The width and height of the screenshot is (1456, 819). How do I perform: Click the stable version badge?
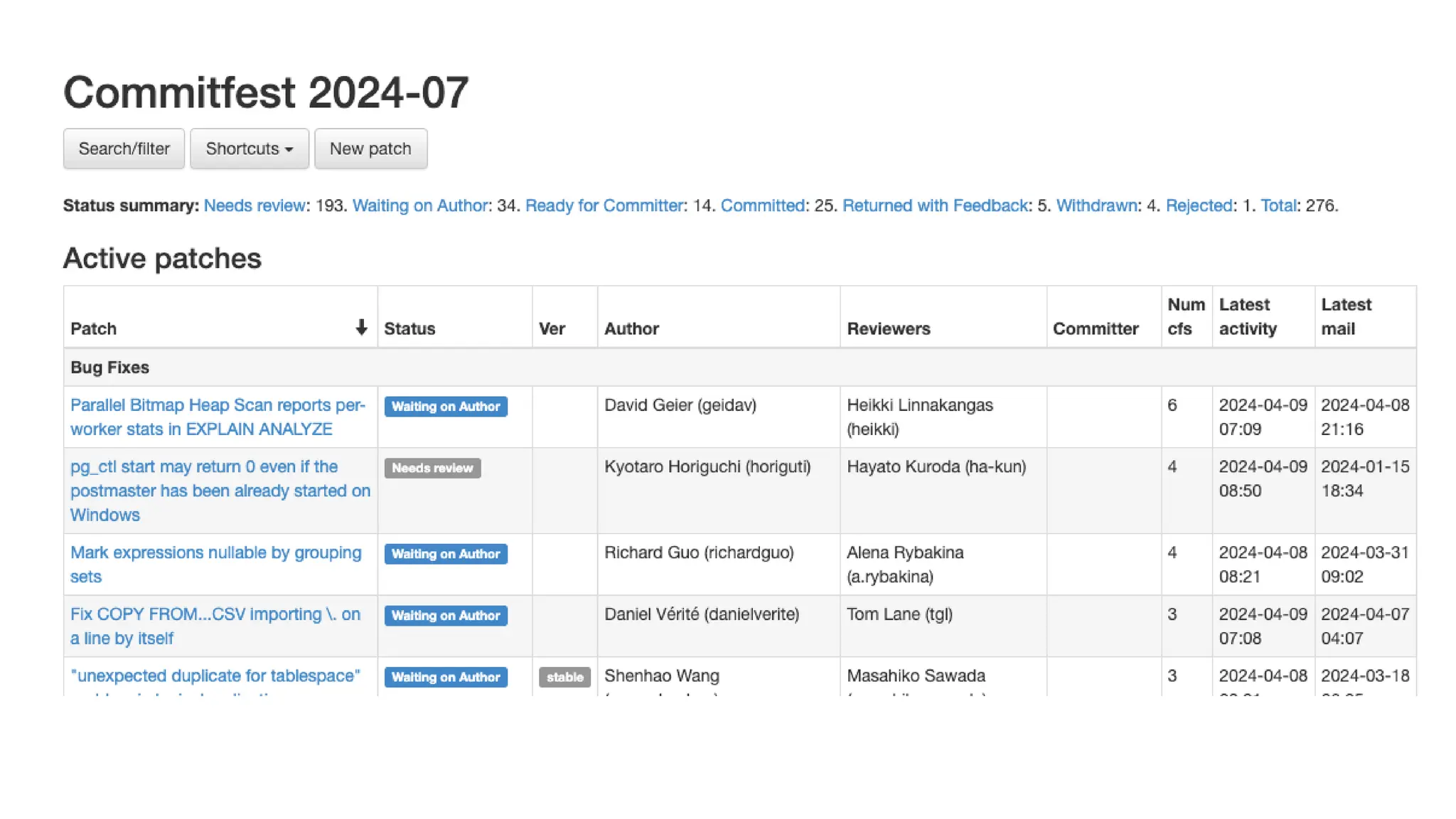click(564, 677)
